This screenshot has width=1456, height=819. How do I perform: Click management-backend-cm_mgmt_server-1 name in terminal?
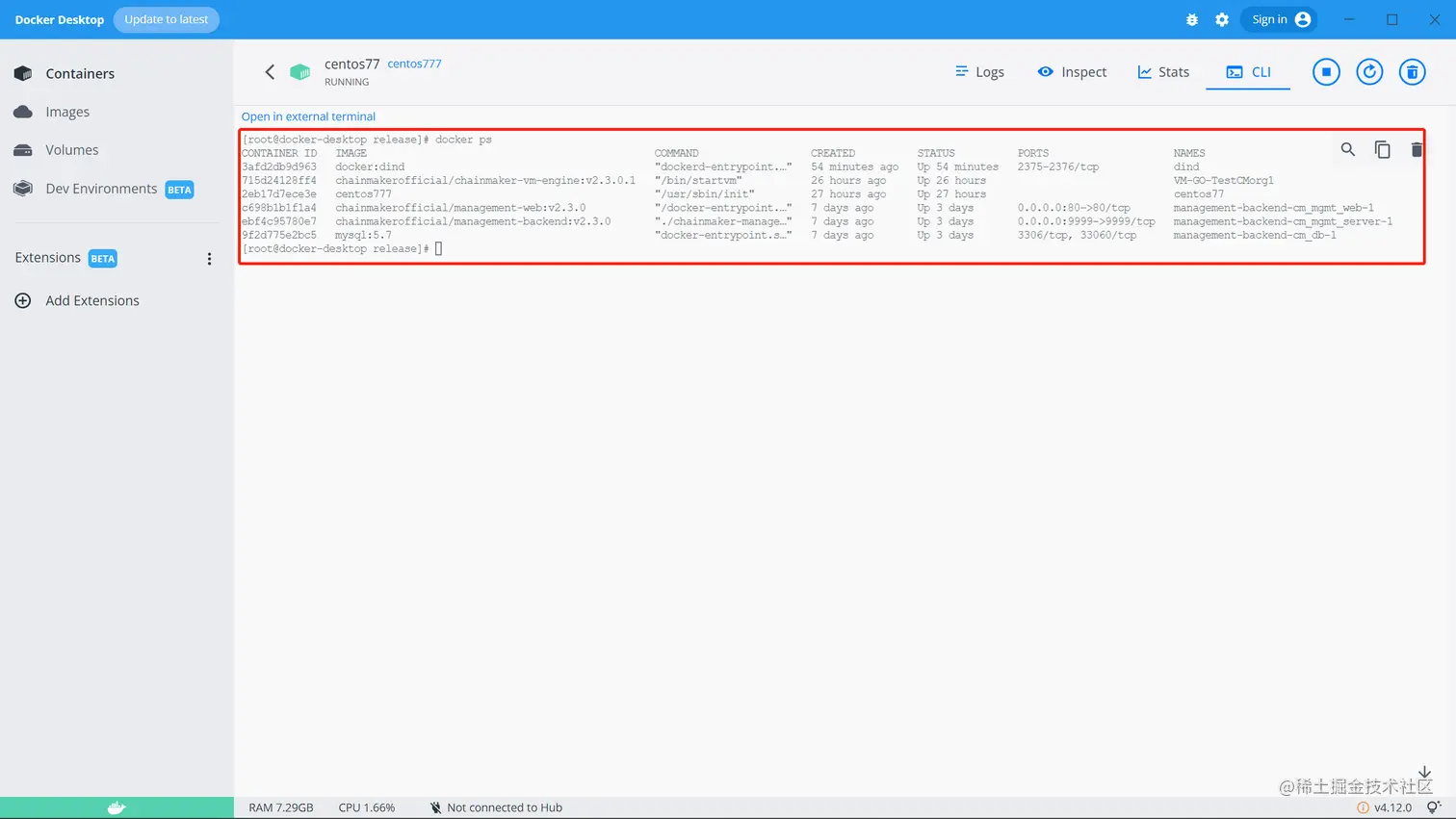(1284, 221)
